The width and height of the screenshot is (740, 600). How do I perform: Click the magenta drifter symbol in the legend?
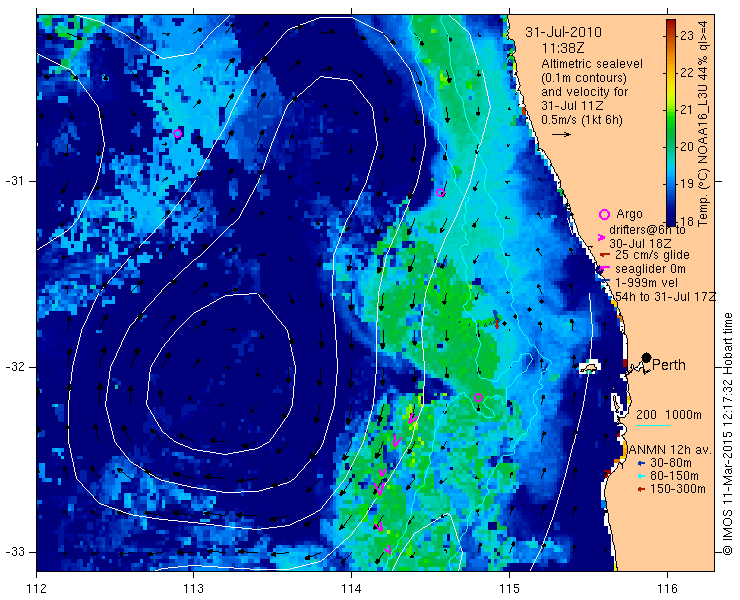point(602,237)
